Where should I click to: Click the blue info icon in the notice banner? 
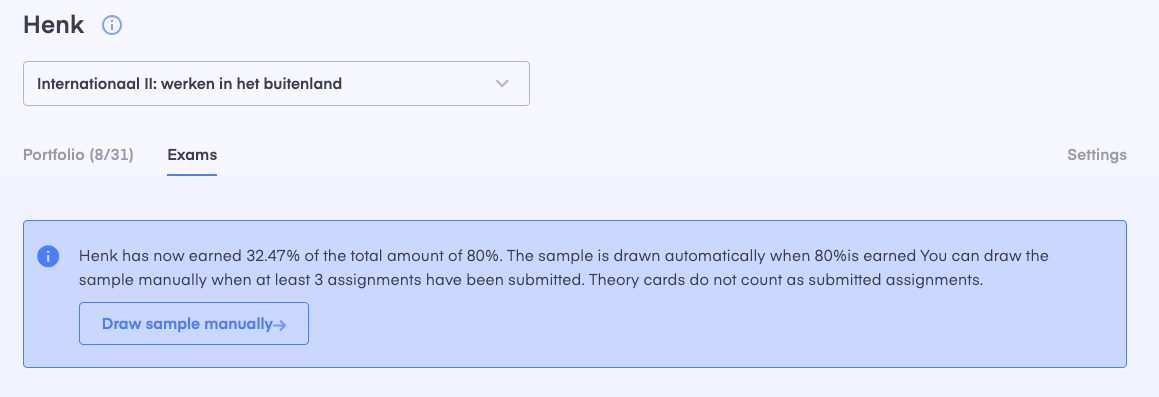click(x=48, y=257)
